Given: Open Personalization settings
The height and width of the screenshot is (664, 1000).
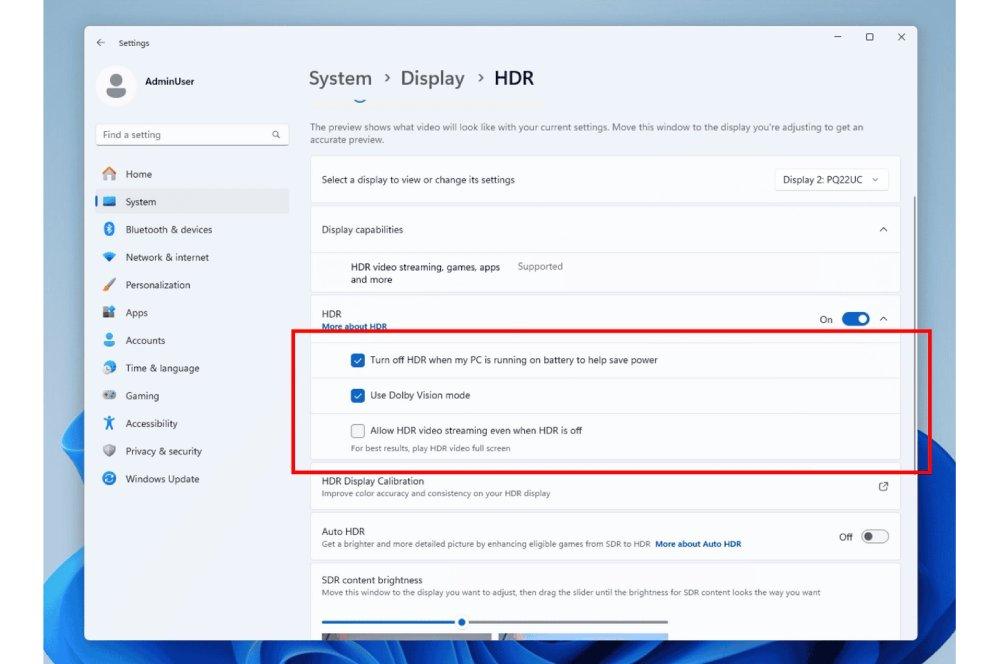Looking at the screenshot, I should 192,284.
